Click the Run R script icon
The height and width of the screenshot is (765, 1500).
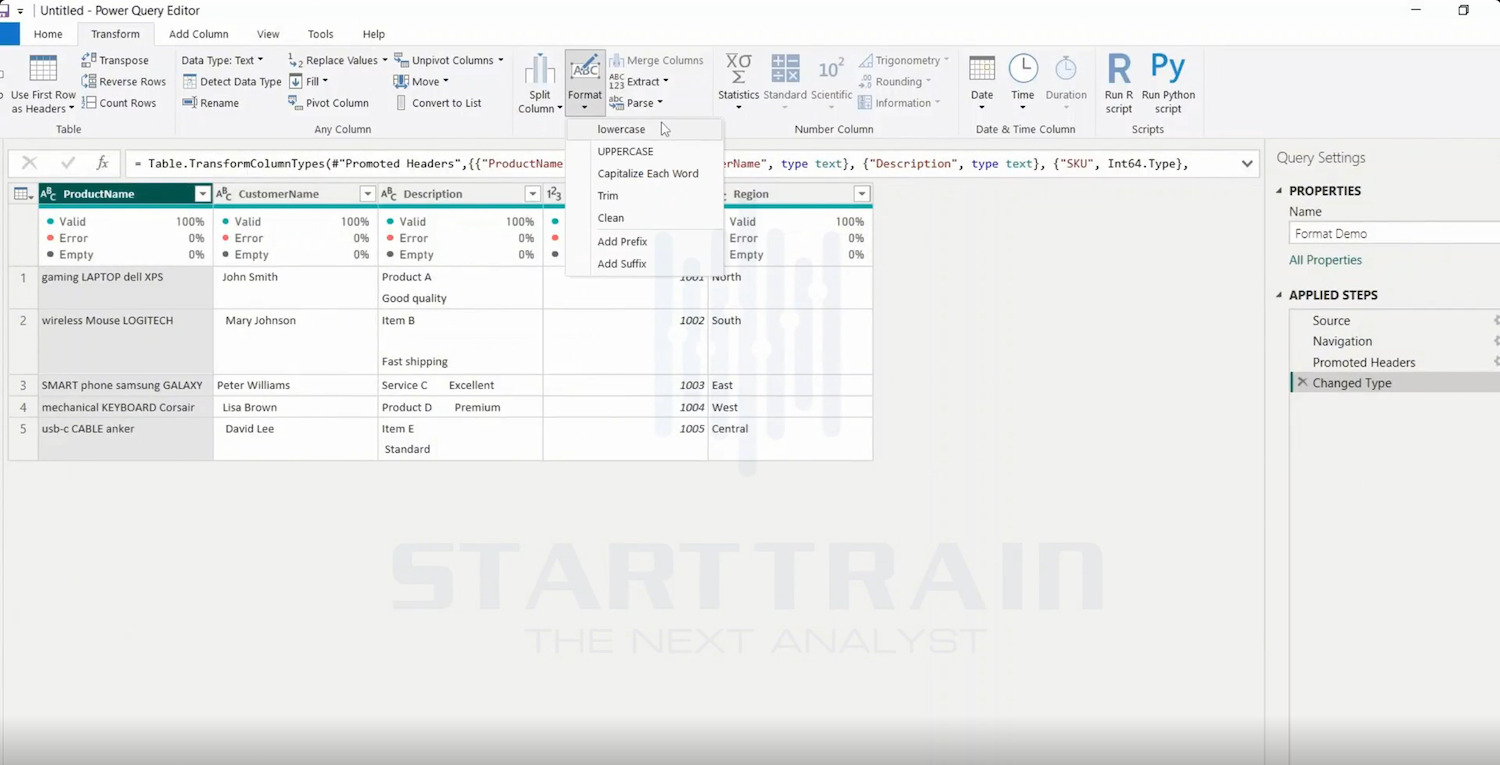click(1119, 69)
